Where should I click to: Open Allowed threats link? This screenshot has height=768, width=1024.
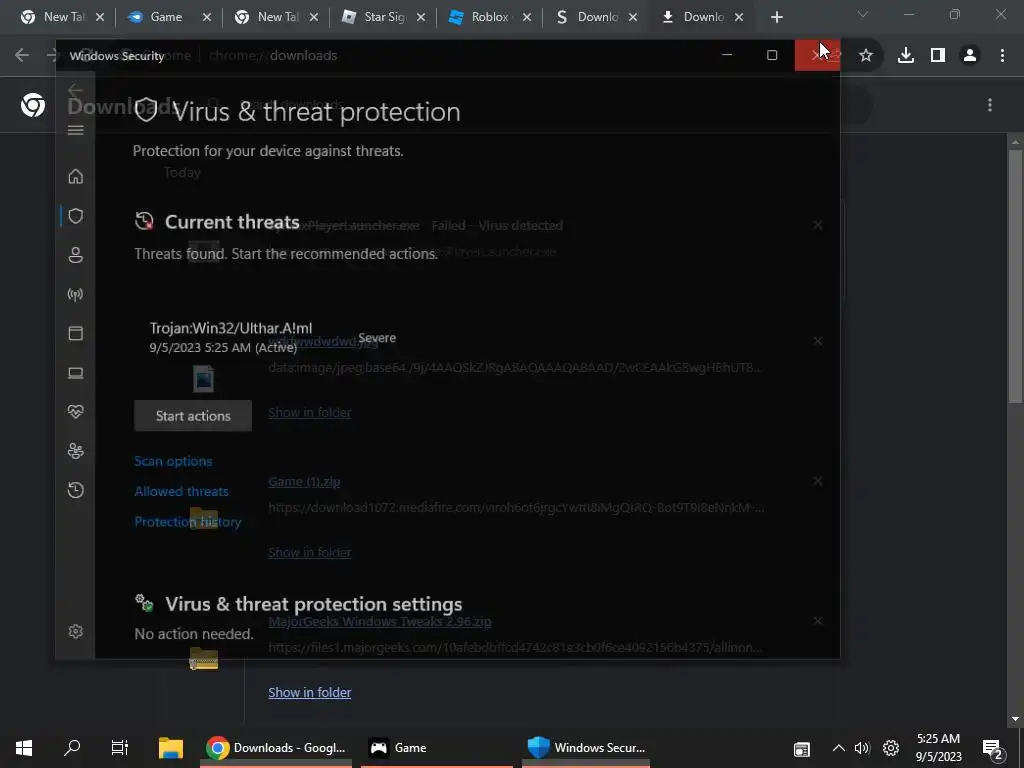(x=181, y=491)
